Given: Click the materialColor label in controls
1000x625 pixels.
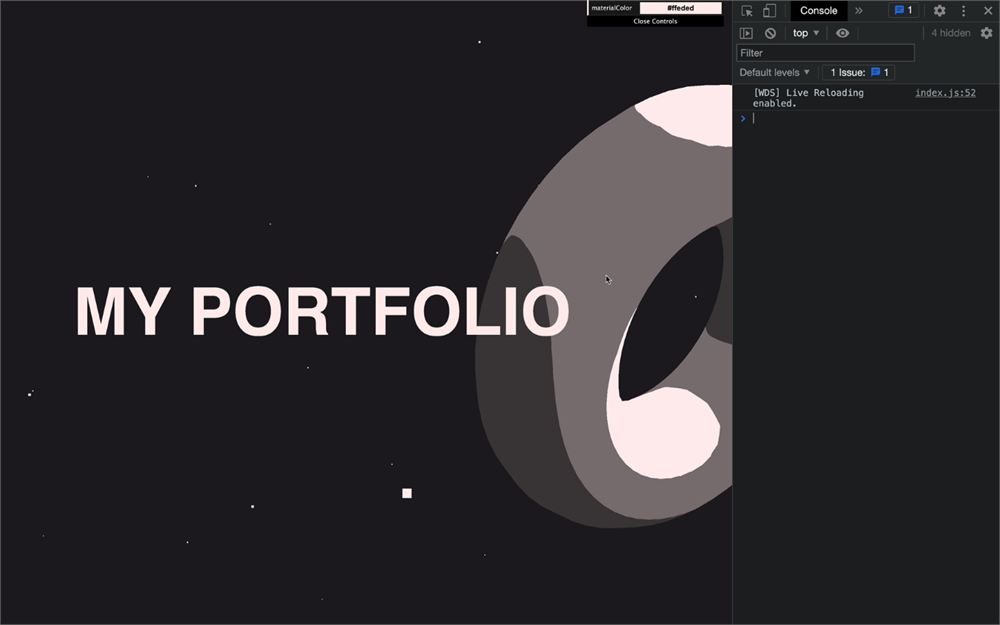Looking at the screenshot, I should (x=612, y=8).
